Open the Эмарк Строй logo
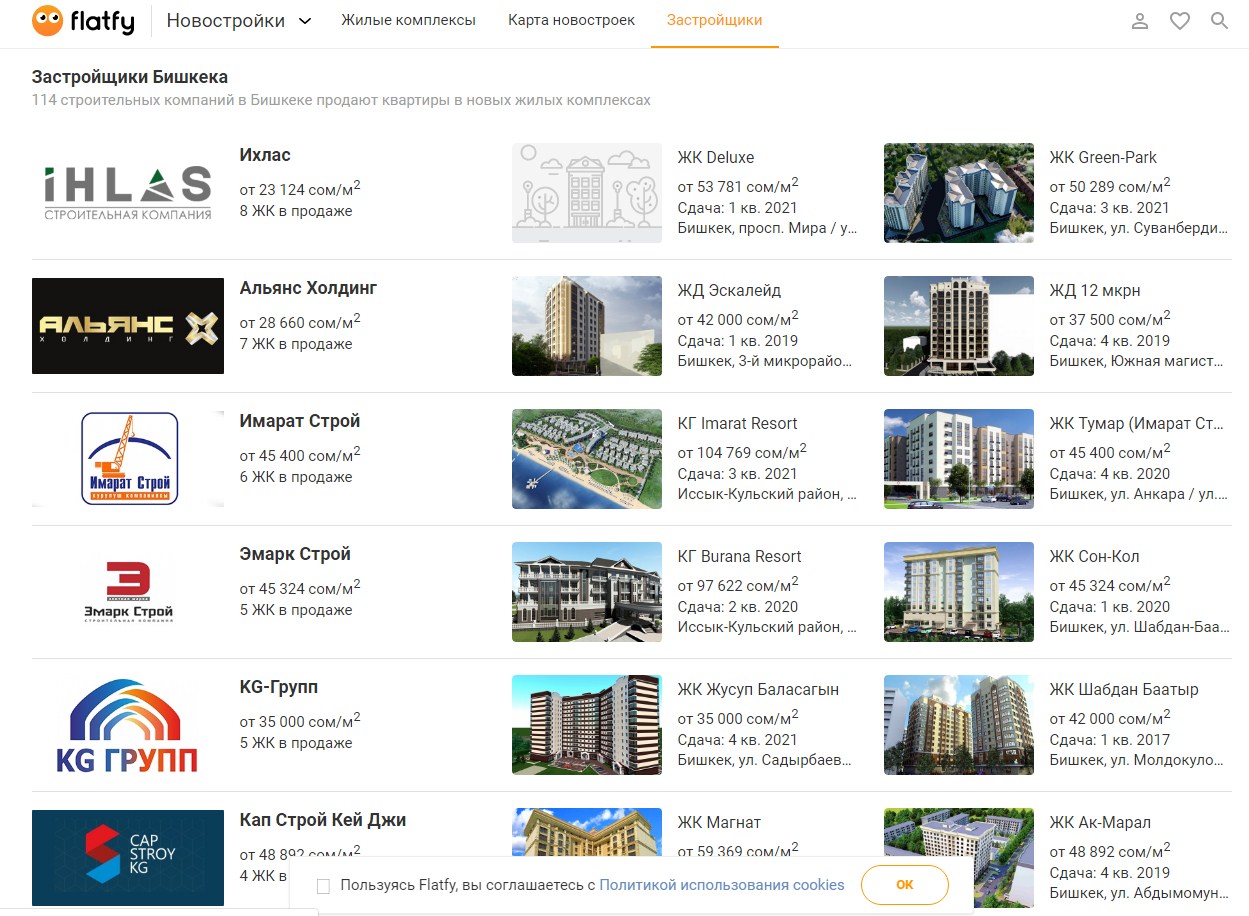1249x916 pixels. pyautogui.click(x=128, y=592)
